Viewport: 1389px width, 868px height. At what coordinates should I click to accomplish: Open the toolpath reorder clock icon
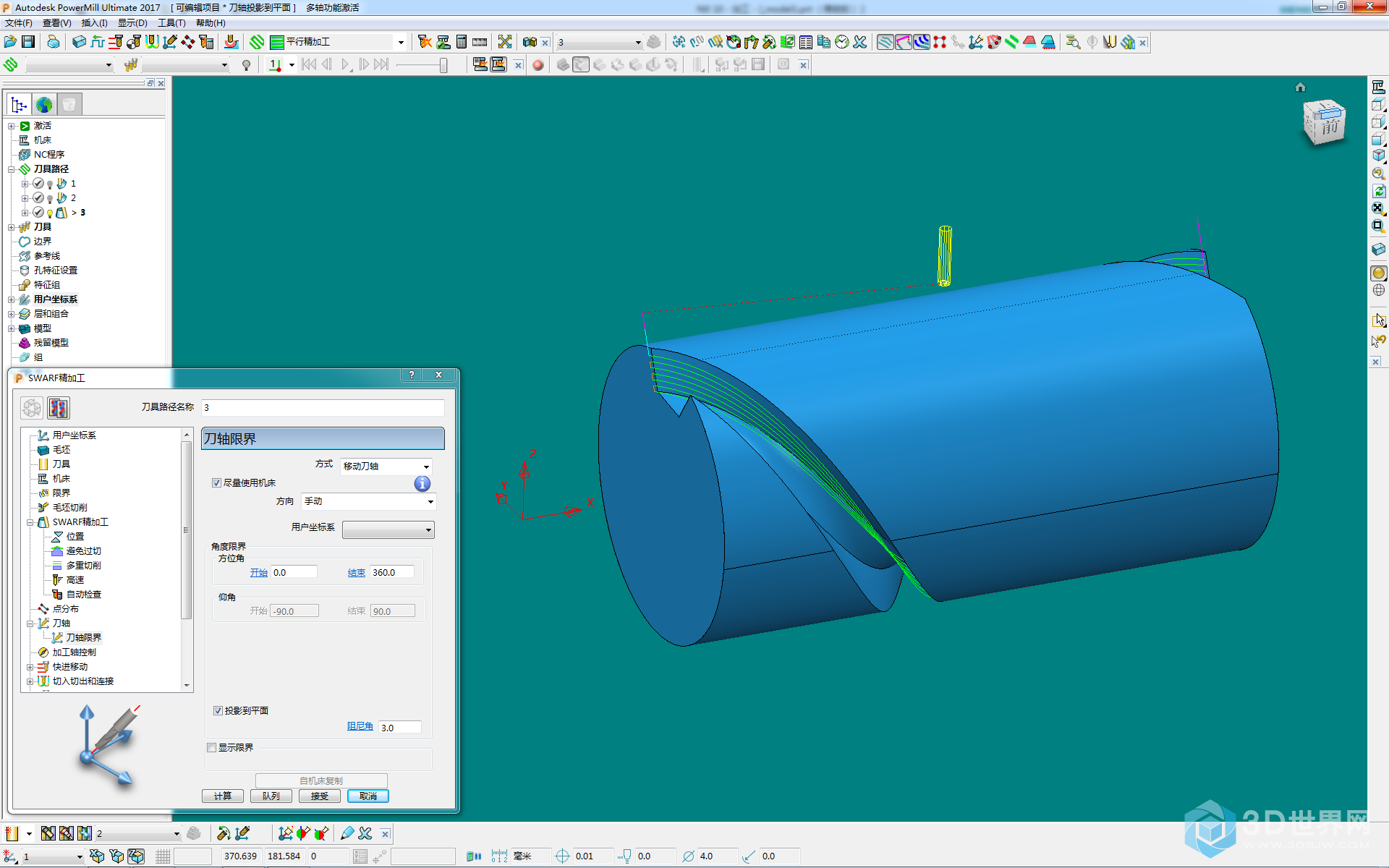point(841,42)
